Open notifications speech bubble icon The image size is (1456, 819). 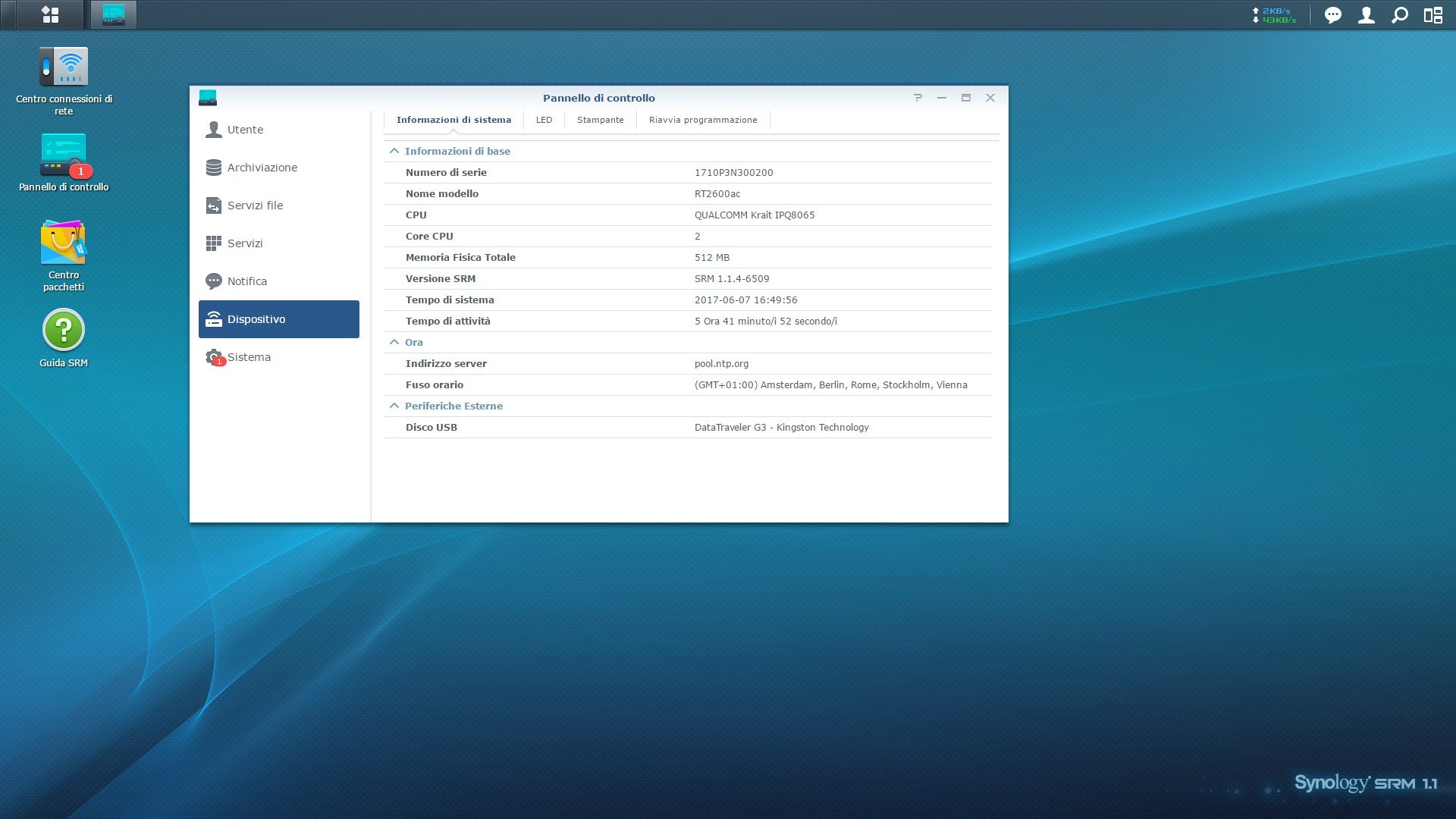pyautogui.click(x=1332, y=15)
